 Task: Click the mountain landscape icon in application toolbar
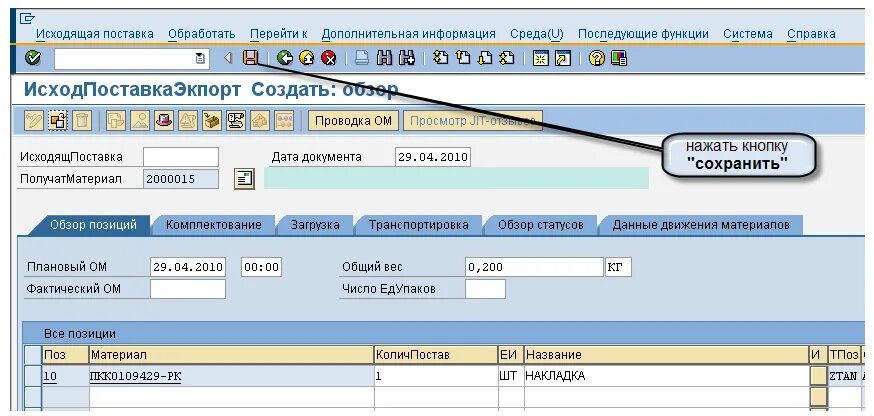[x=140, y=120]
